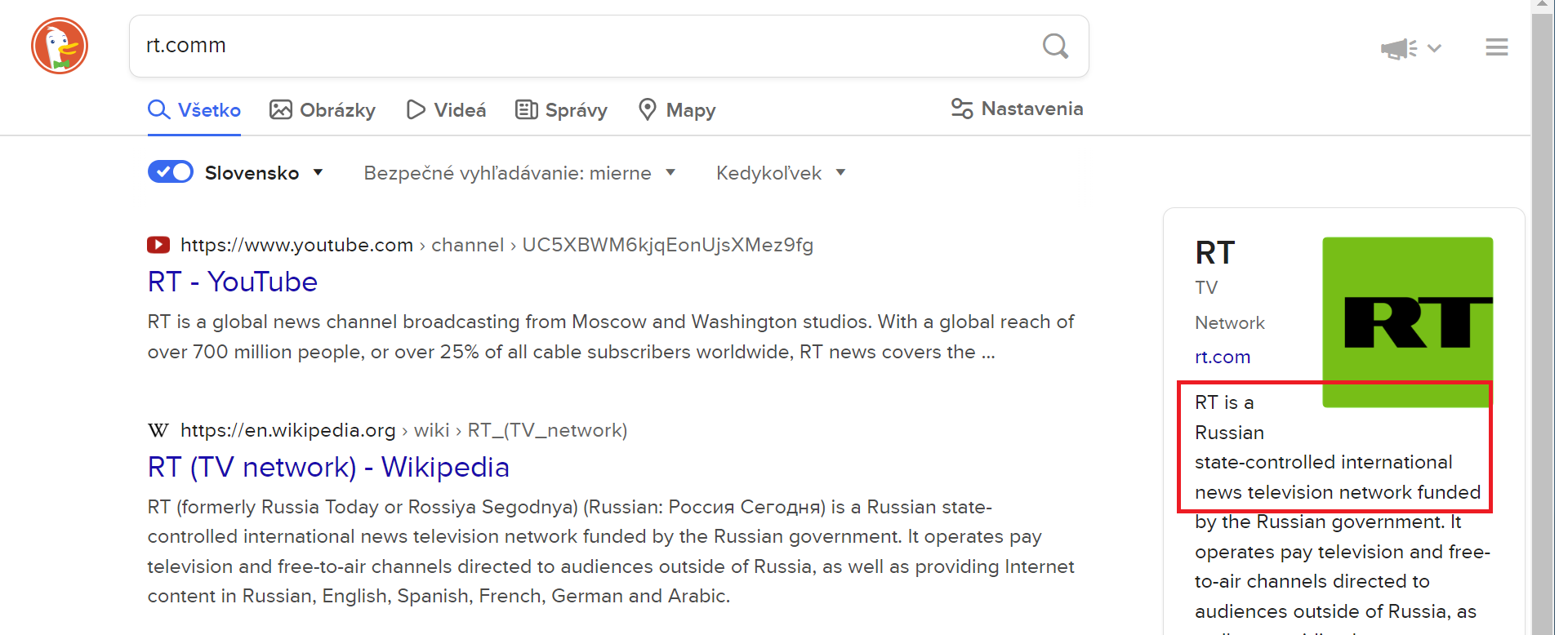
Task: Open the hamburger menu
Action: coord(1496,47)
